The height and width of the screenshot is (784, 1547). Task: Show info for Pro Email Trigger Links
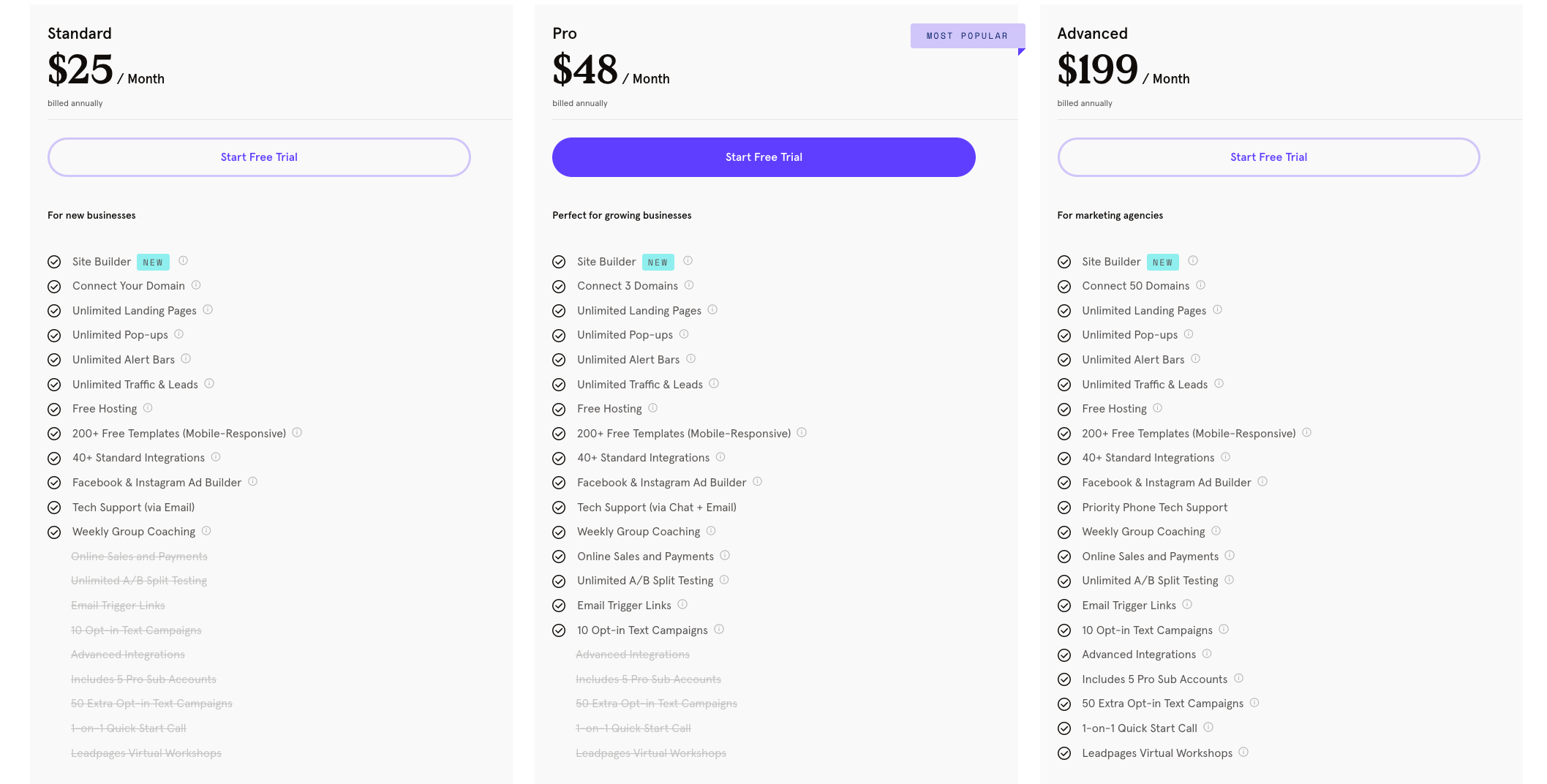(682, 604)
